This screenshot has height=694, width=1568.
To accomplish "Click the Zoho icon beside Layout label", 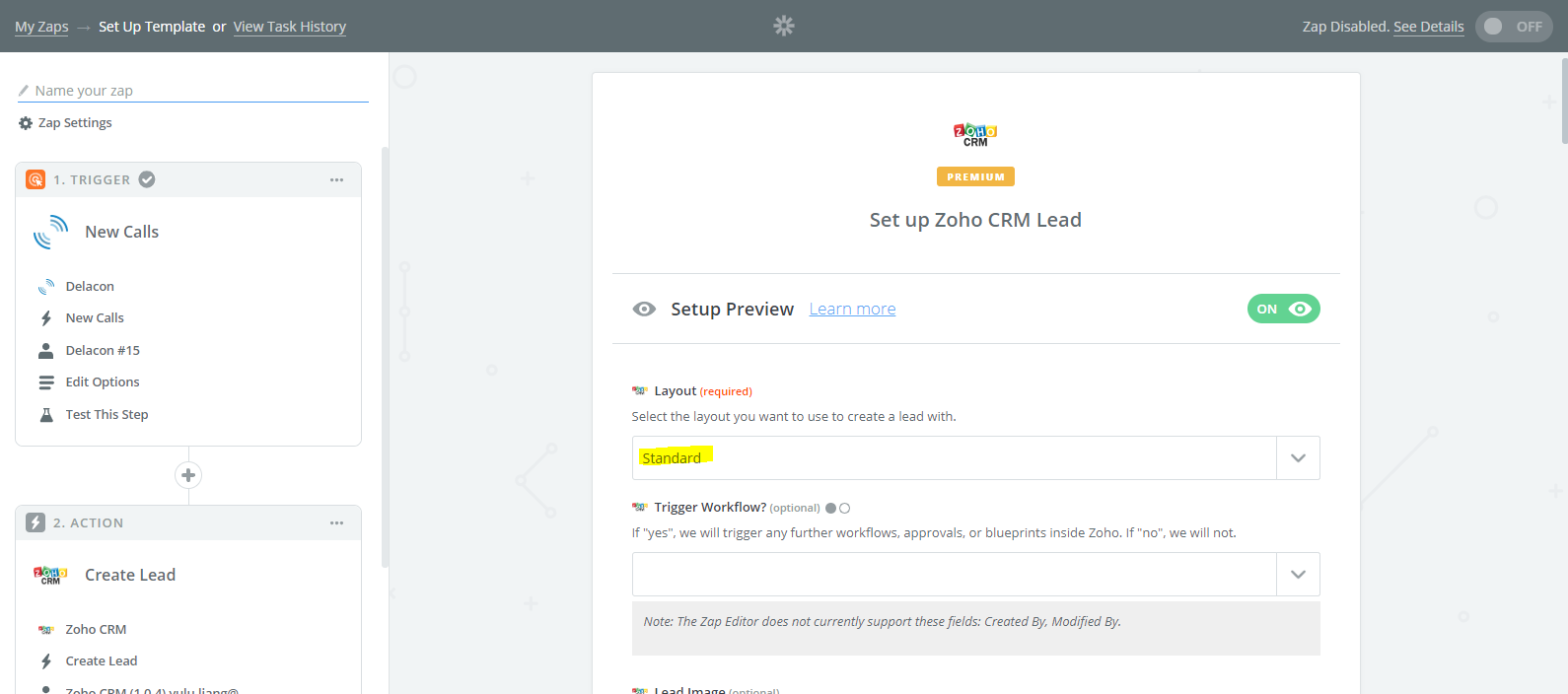I will point(640,391).
